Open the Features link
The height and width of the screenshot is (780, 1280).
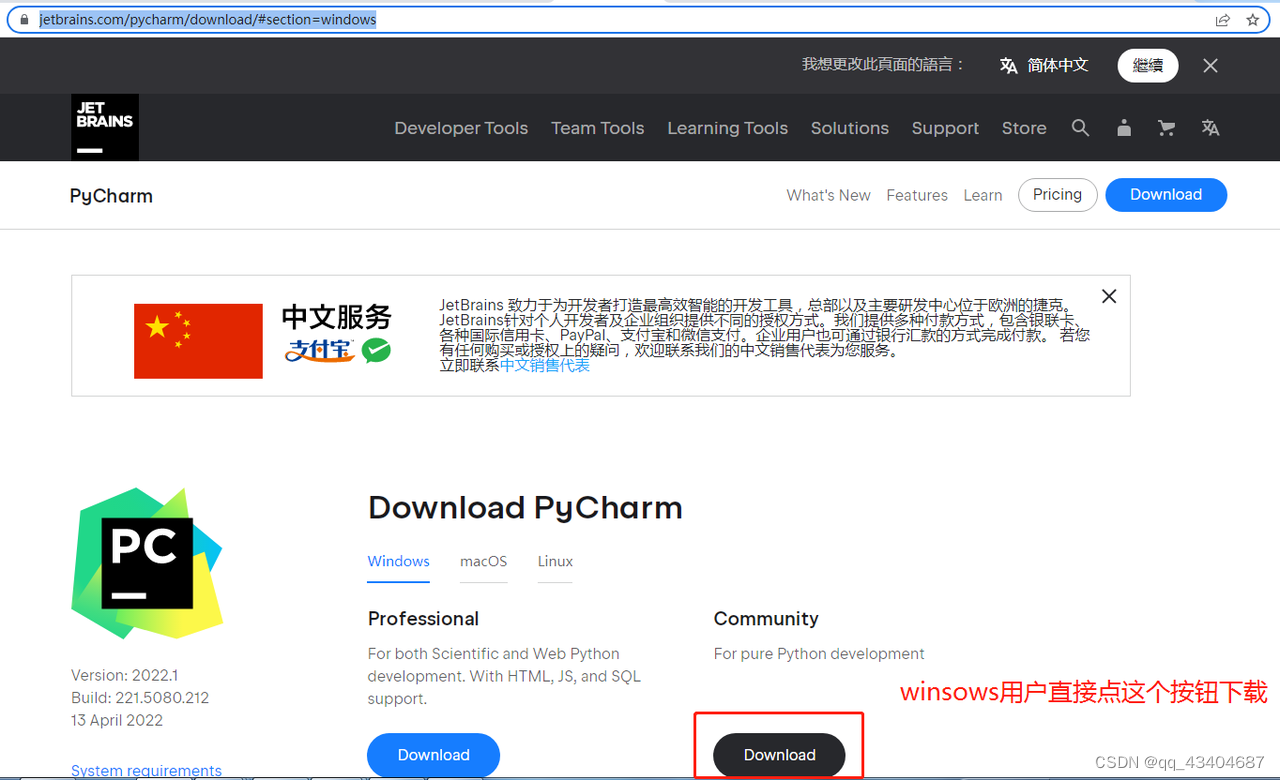point(917,195)
